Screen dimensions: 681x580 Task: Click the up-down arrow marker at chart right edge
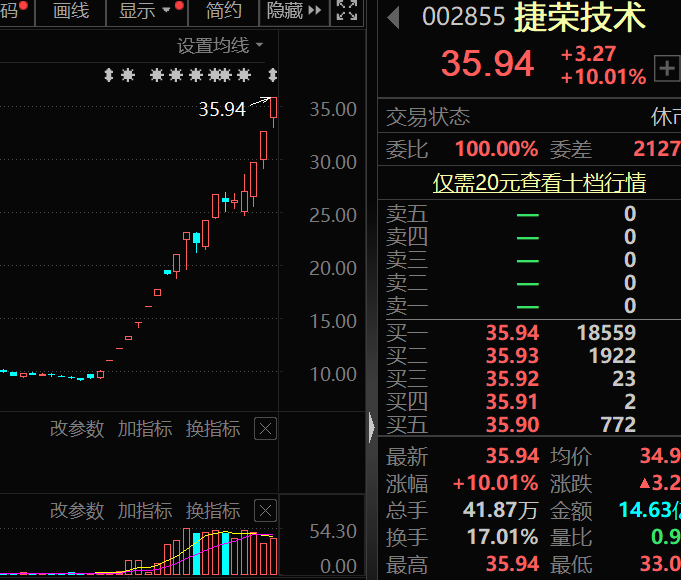click(x=272, y=75)
